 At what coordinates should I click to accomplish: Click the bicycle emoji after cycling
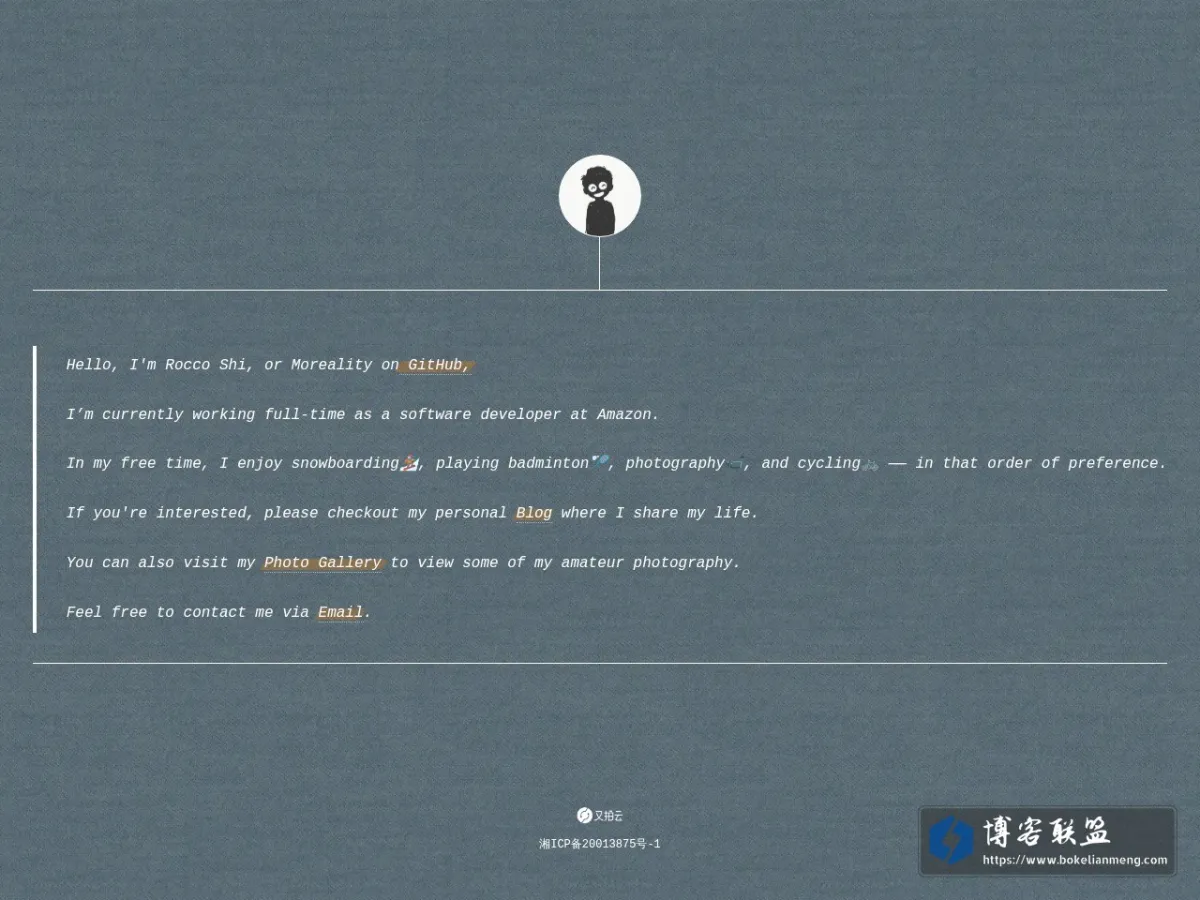870,463
